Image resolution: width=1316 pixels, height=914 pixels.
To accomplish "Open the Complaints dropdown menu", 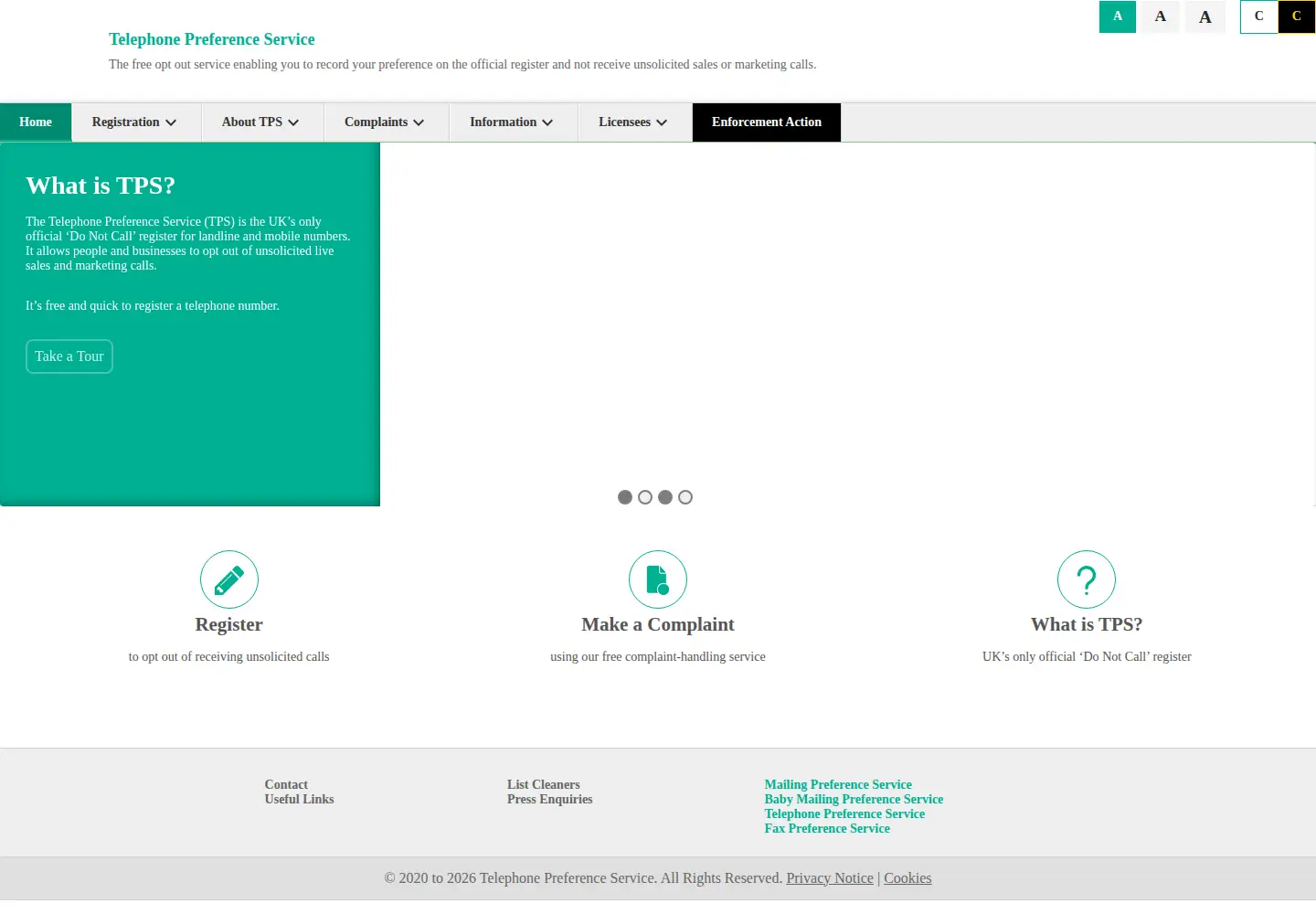I will (x=385, y=122).
